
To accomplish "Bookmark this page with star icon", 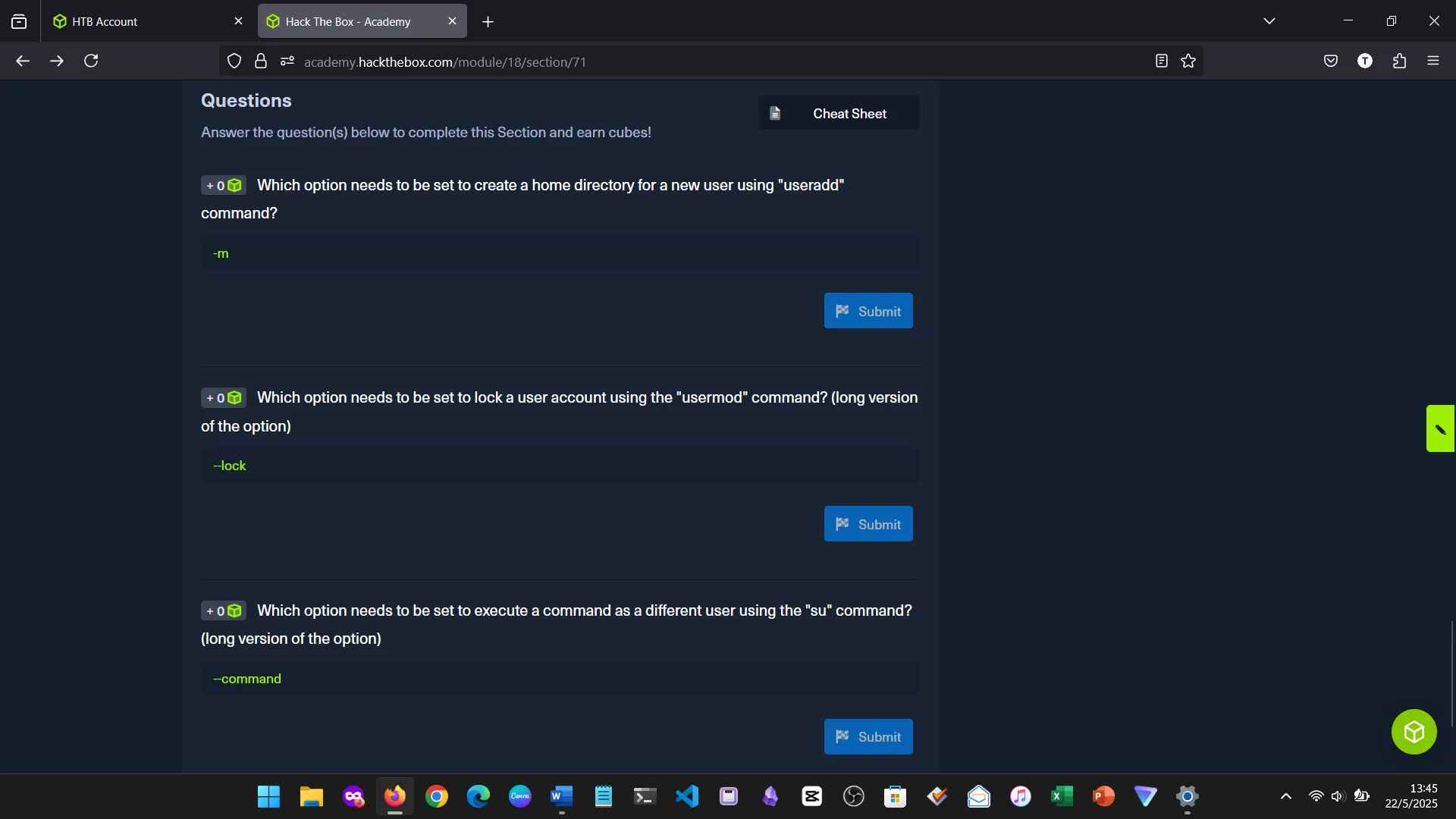I will (1188, 61).
